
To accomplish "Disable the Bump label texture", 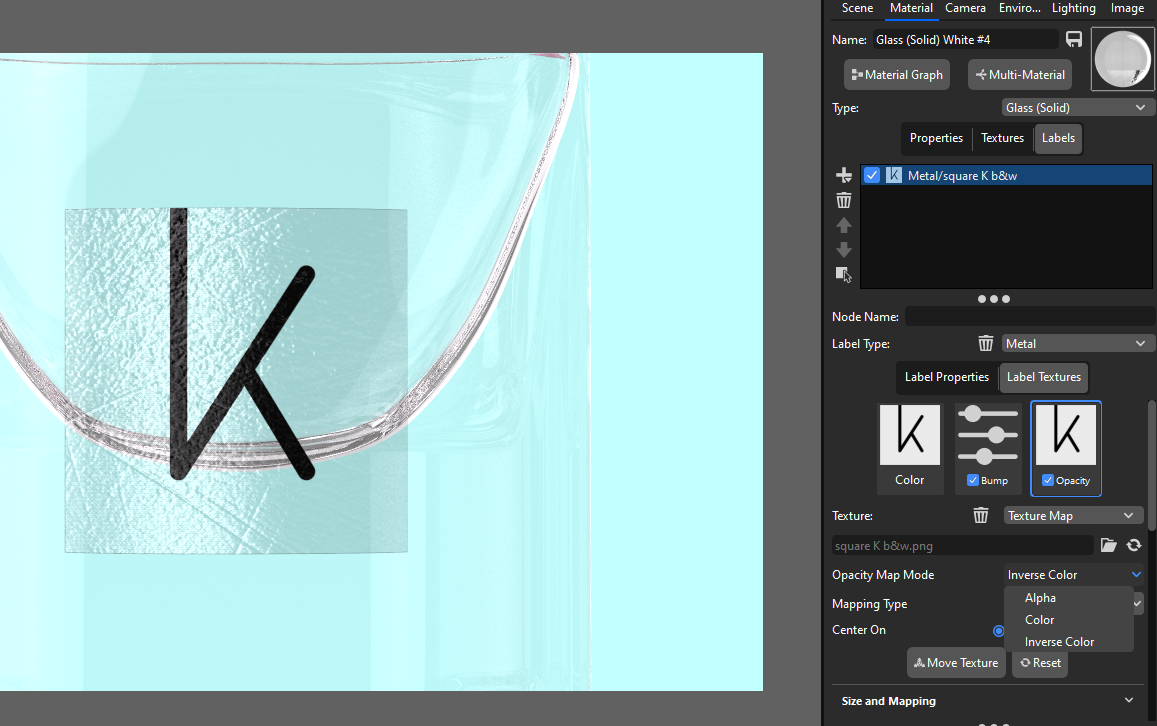I will (975, 480).
